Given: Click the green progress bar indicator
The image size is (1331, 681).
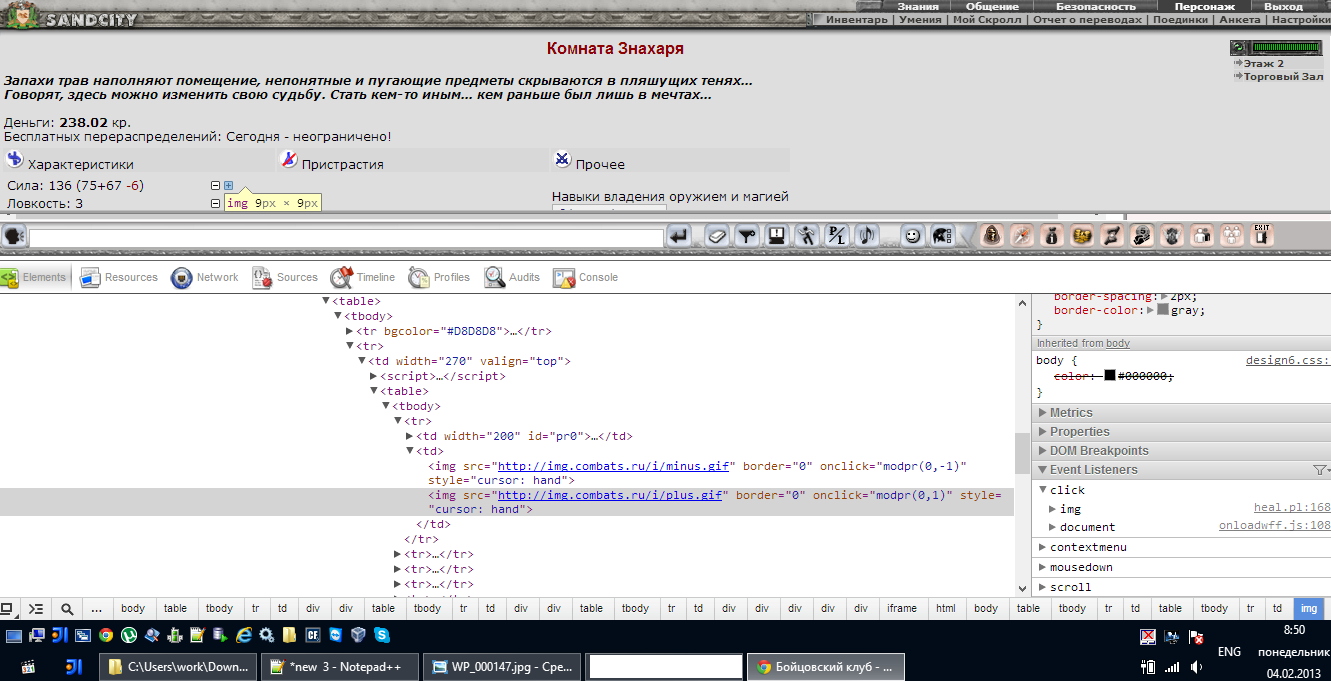Looking at the screenshot, I should click(1286, 47).
